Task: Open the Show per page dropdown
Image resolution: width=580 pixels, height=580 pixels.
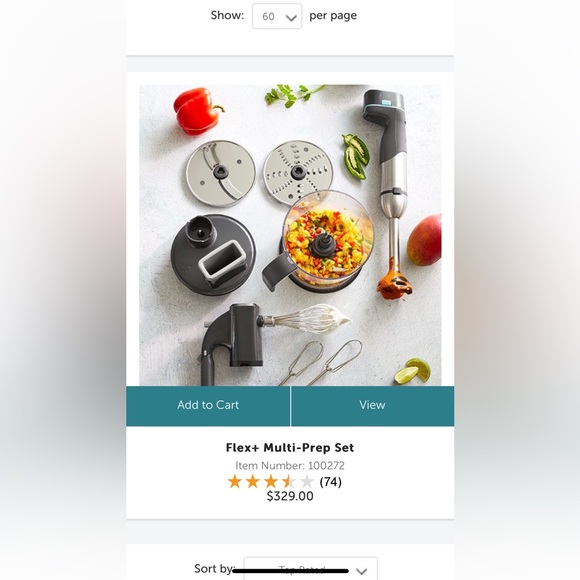Action: 277,16
